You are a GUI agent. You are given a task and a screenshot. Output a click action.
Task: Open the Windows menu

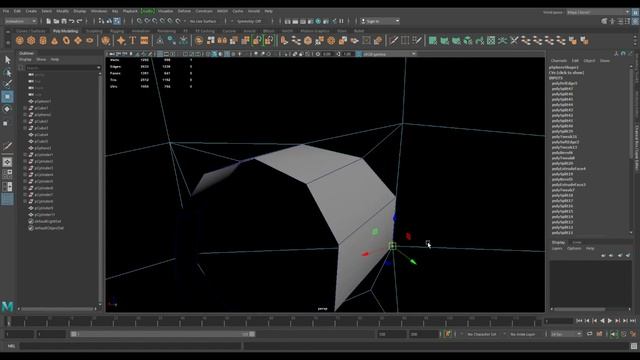point(99,11)
